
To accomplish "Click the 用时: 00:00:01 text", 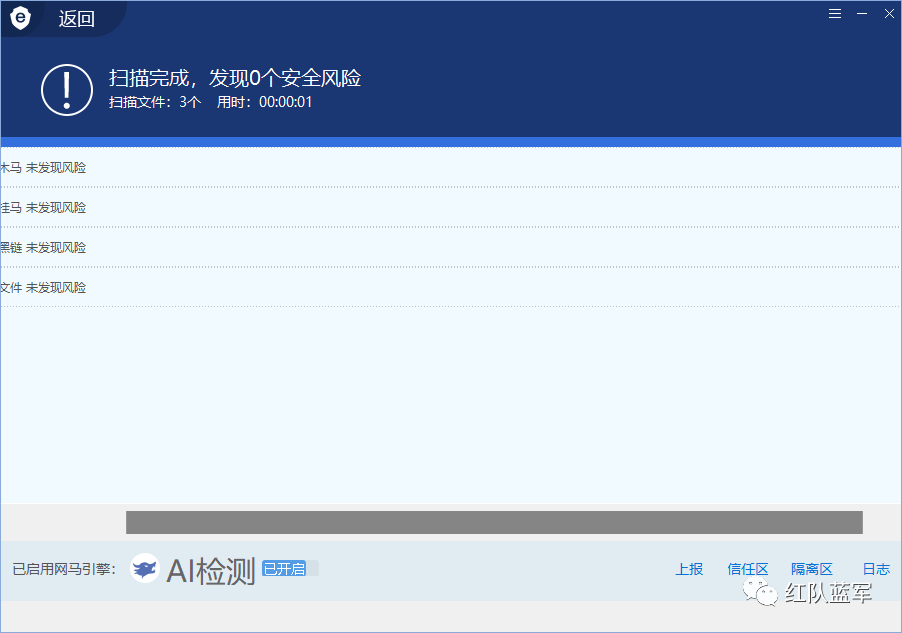I will tap(265, 102).
